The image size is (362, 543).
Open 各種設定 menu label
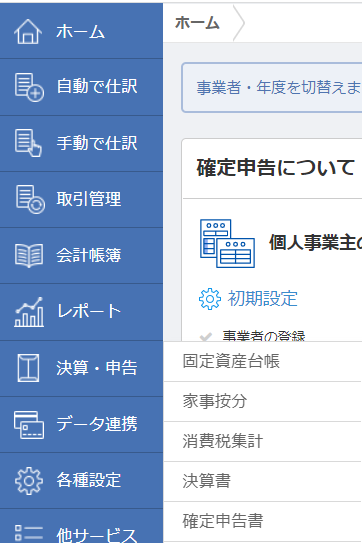coord(89,480)
